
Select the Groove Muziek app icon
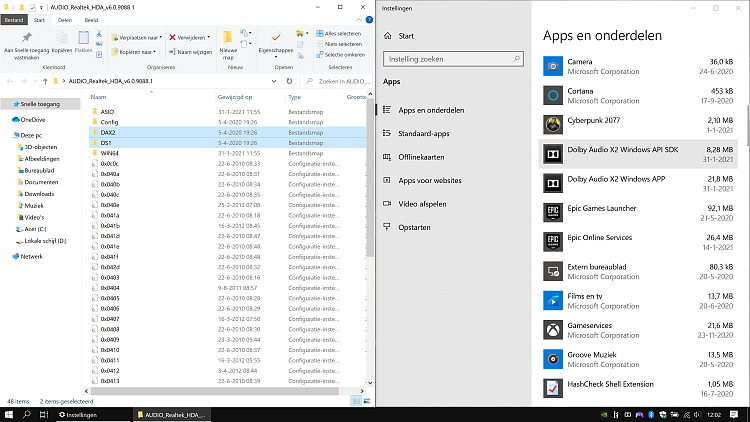[x=553, y=359]
